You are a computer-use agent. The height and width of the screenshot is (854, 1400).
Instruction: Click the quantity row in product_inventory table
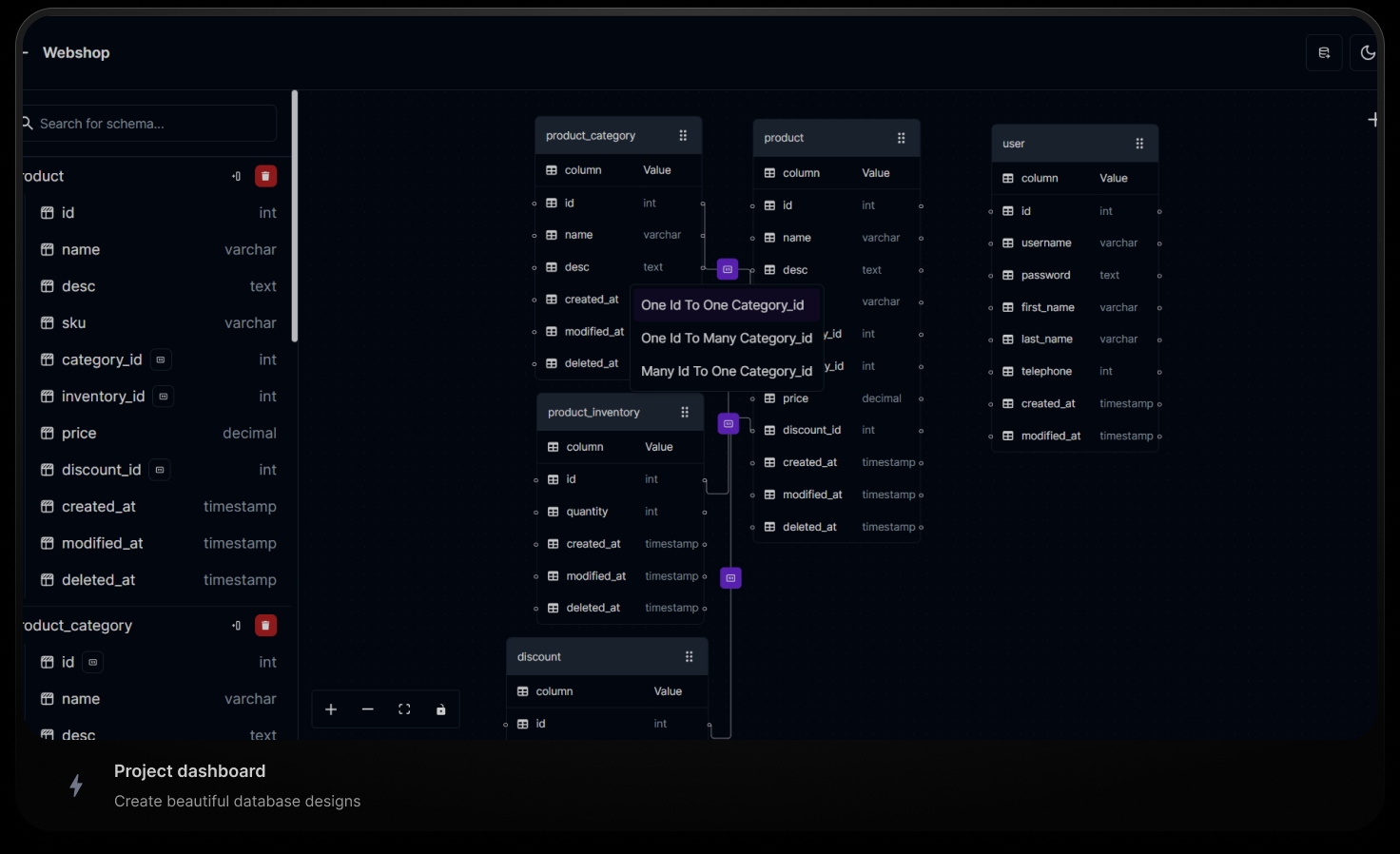click(x=620, y=512)
